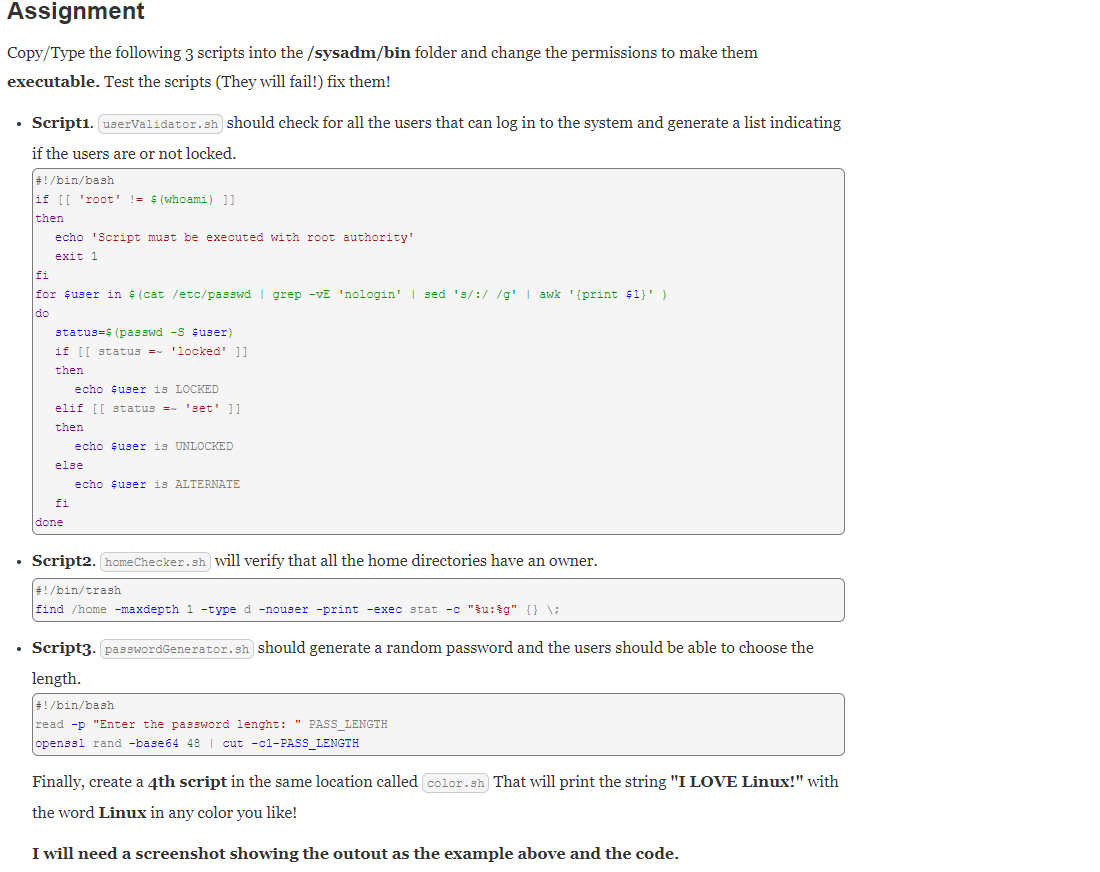Click the 'else' line in Script1

click(69, 465)
